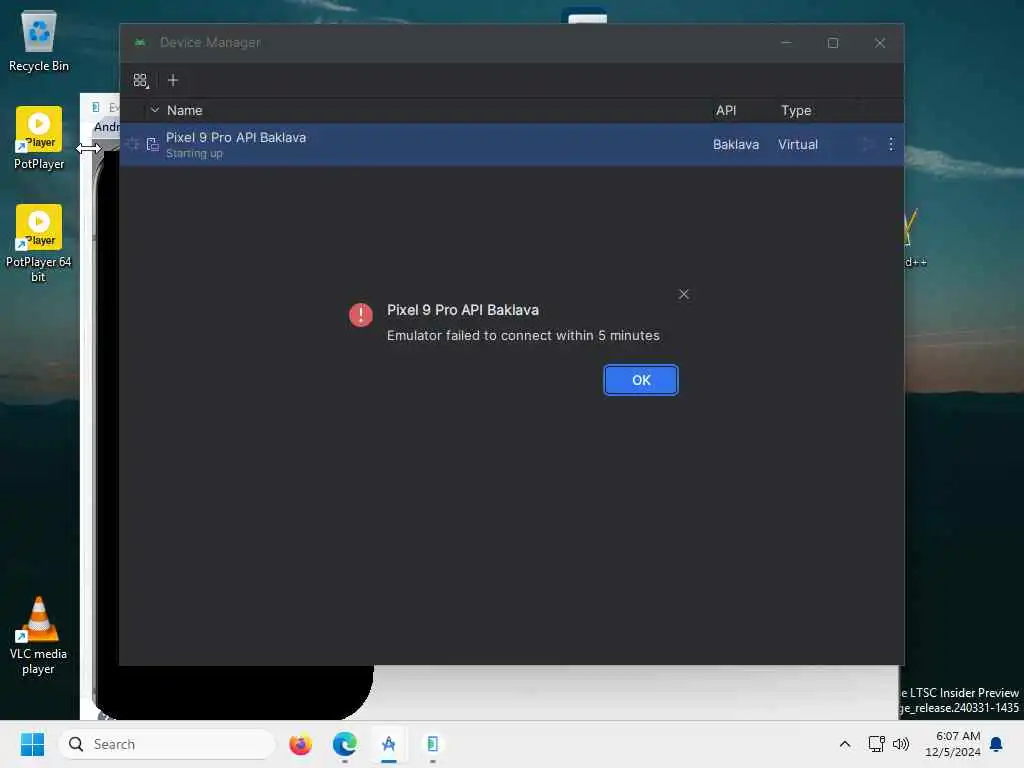Add a new device with the plus icon
Screen dimensions: 1024x768
[173, 80]
